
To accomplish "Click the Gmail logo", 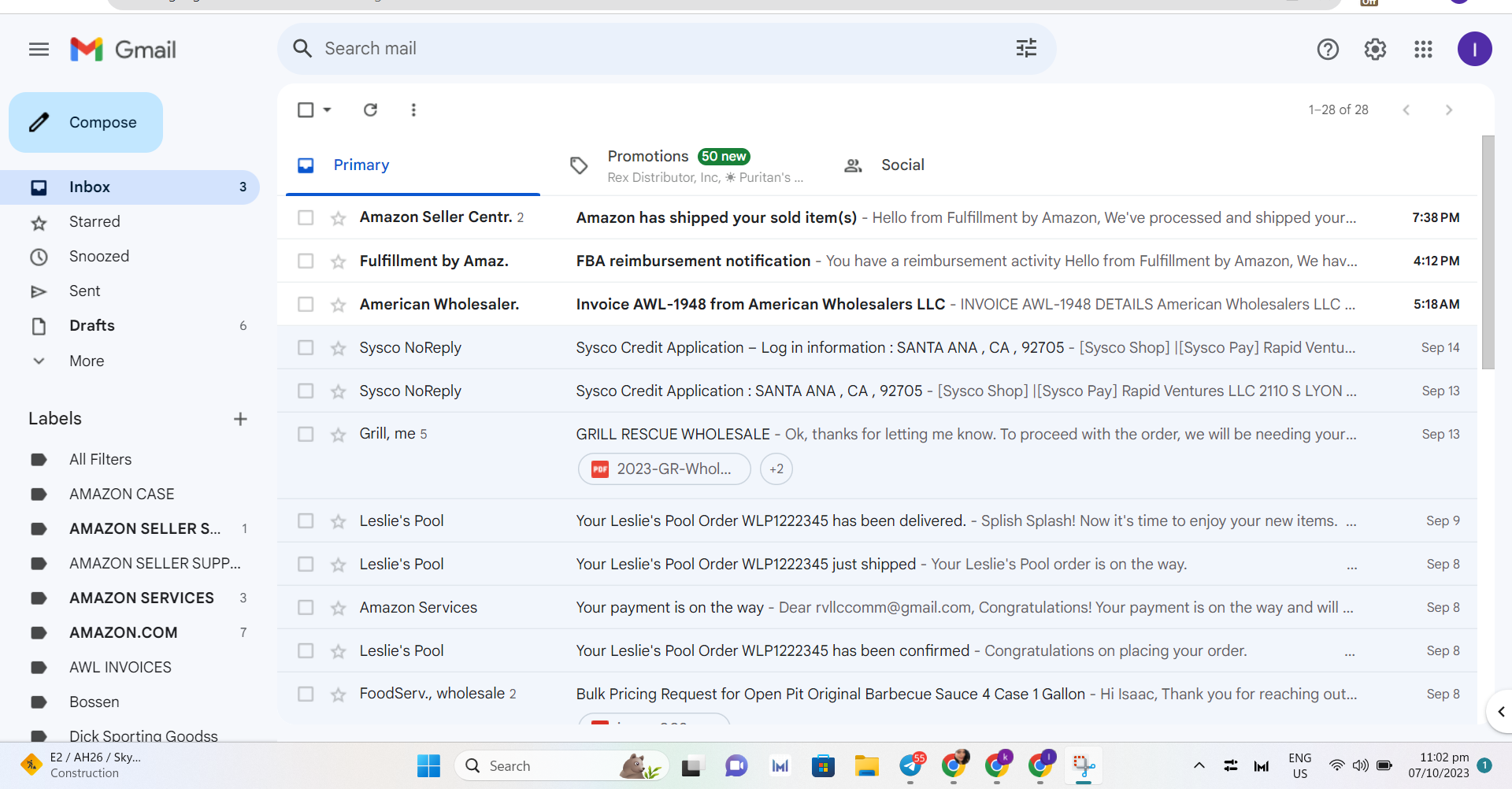I will click(x=123, y=50).
